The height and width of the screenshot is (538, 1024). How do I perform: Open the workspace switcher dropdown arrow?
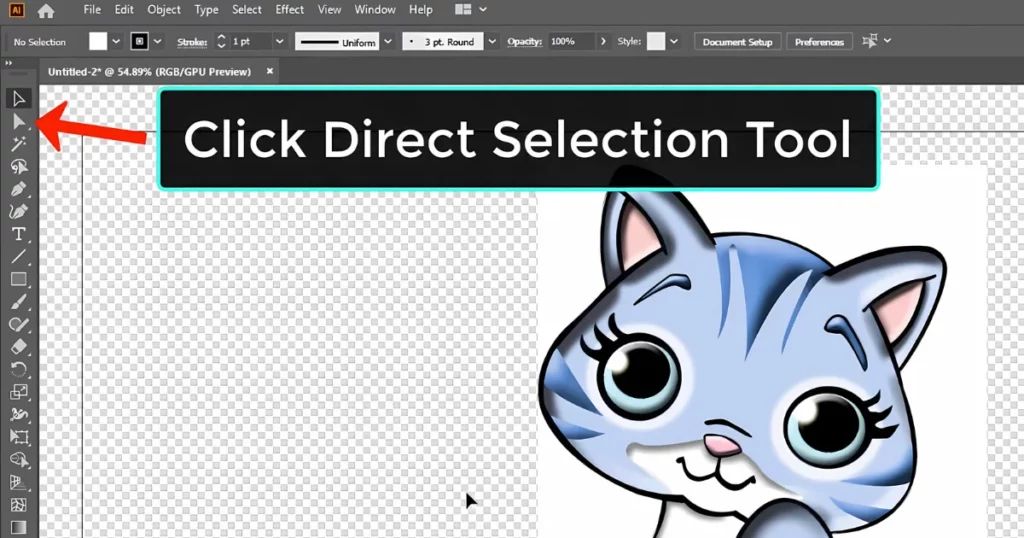tap(483, 10)
